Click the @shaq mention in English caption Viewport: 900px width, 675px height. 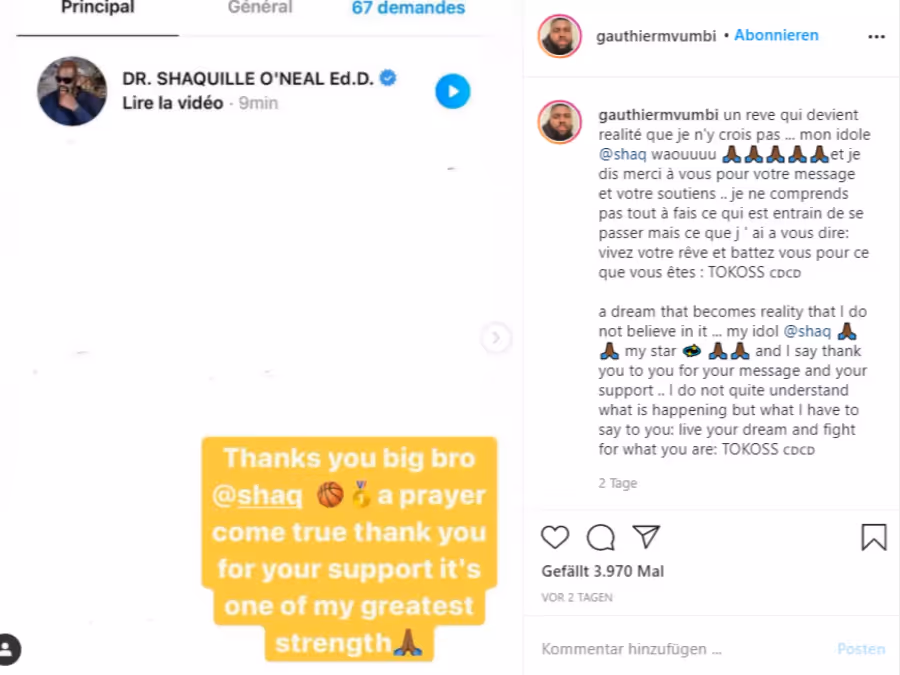click(x=807, y=331)
